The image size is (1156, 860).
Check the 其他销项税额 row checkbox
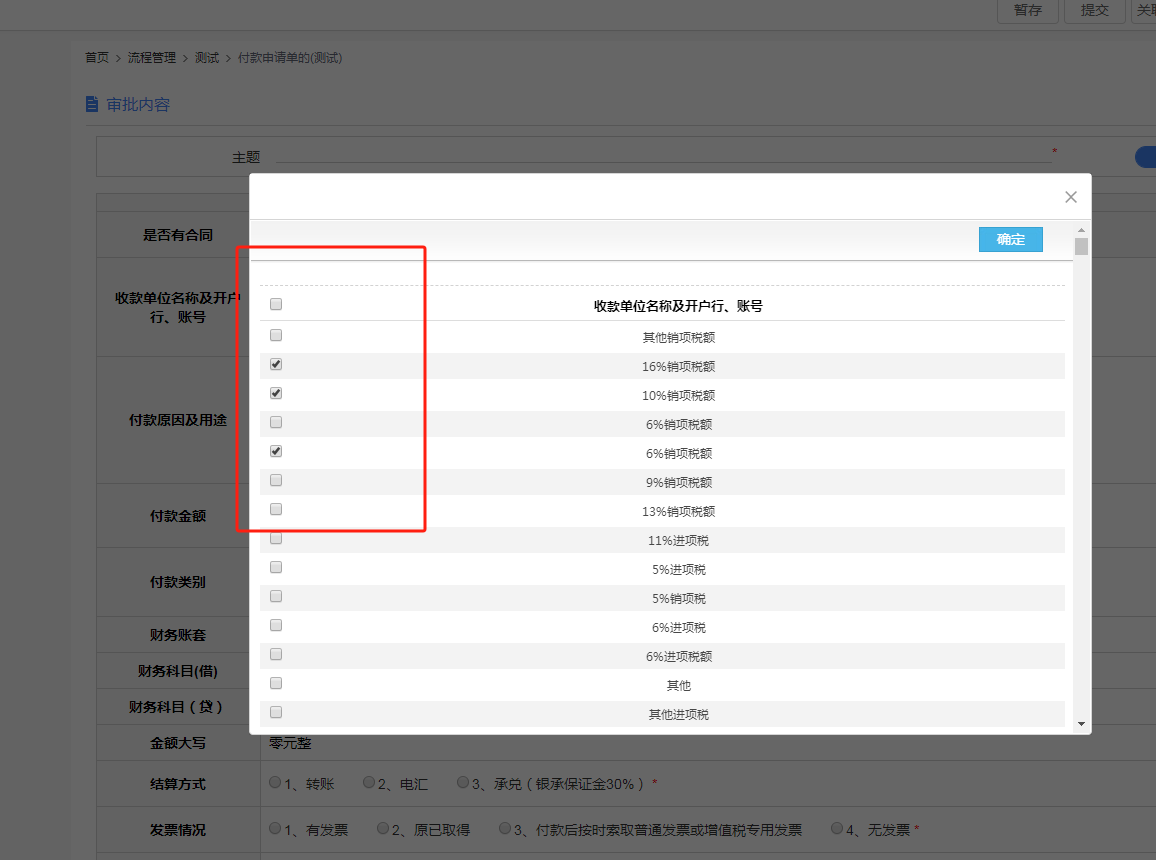(x=276, y=335)
